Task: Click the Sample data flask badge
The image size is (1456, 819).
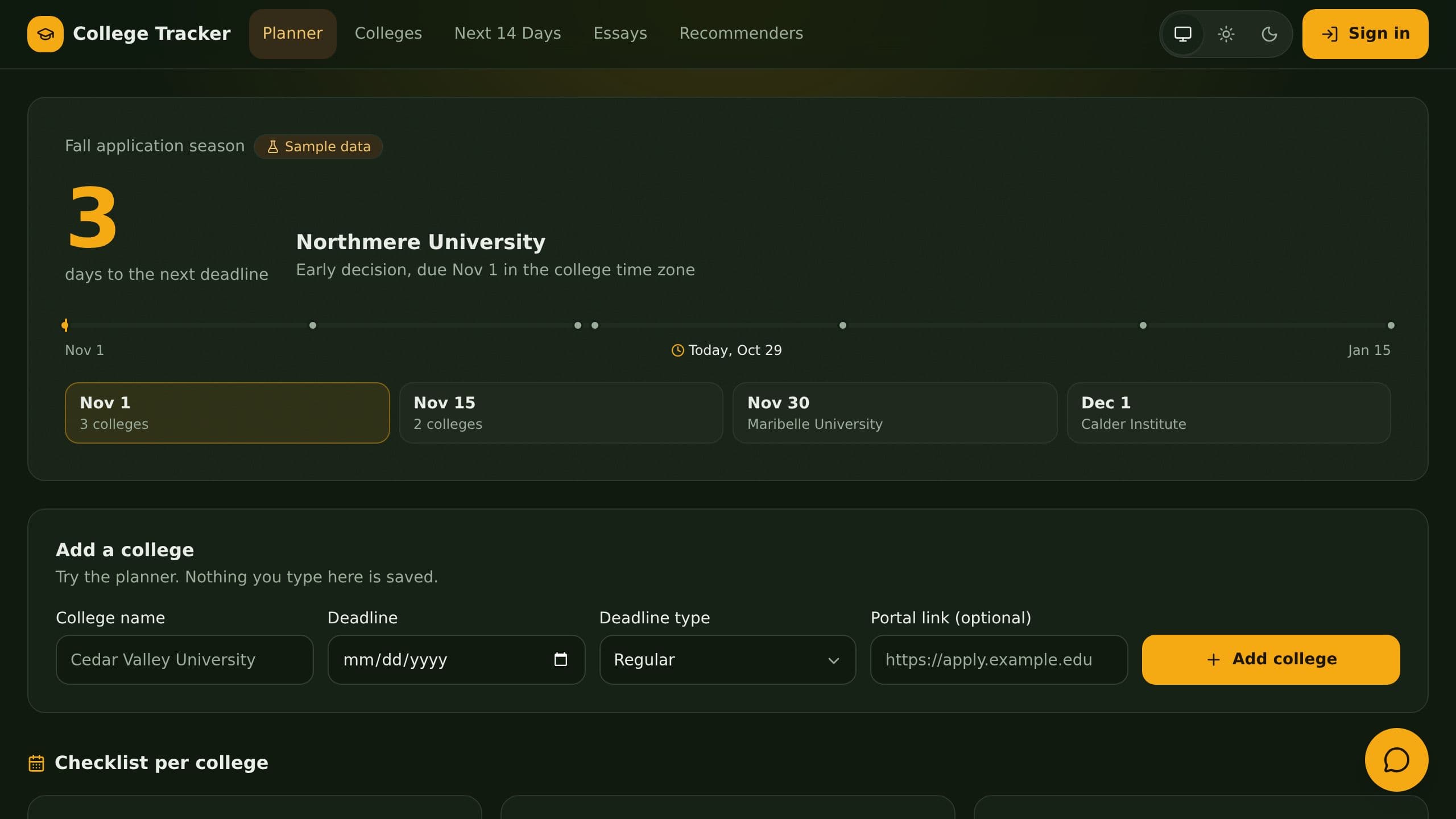Action: click(x=318, y=147)
